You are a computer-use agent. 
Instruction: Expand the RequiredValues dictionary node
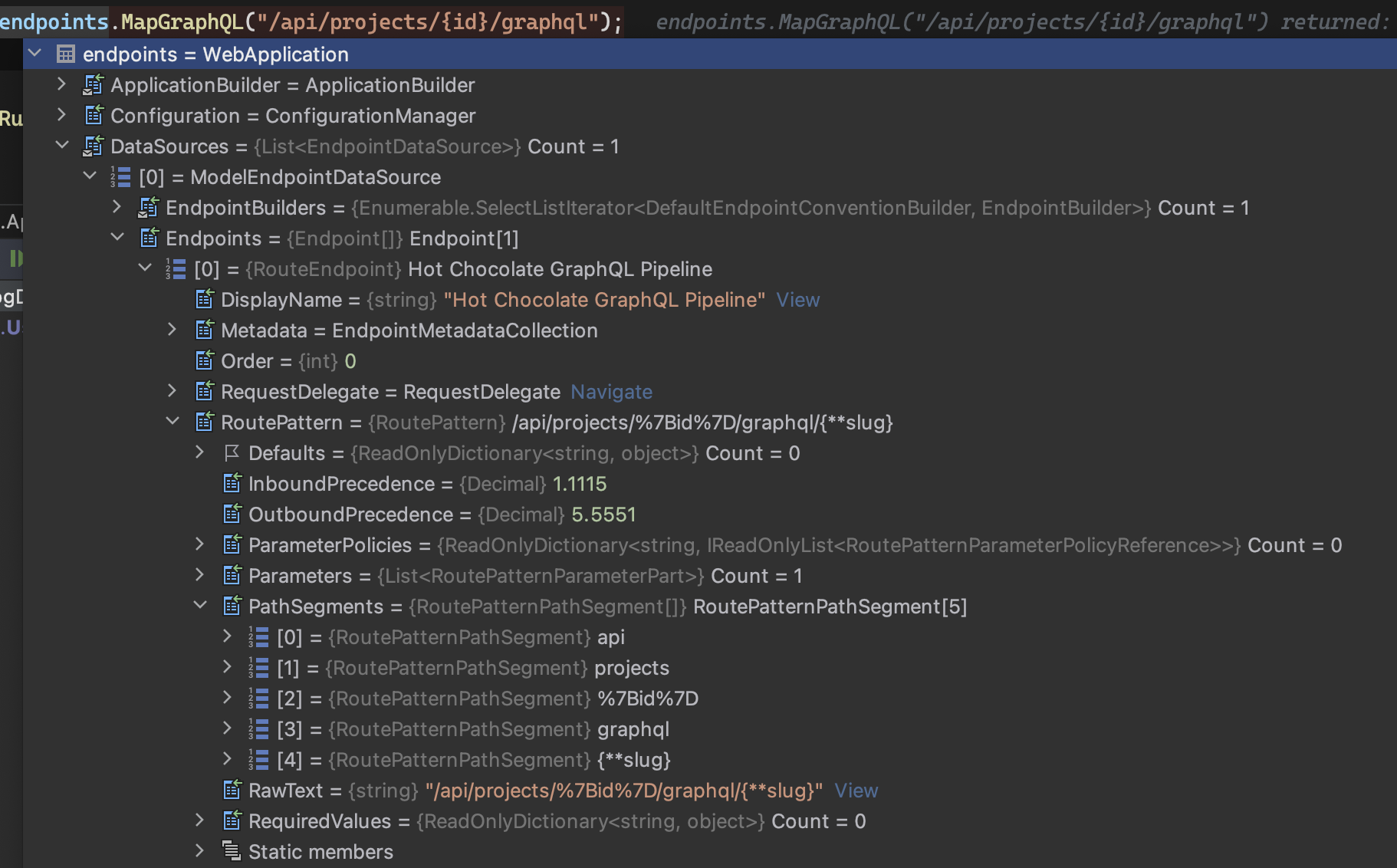[x=199, y=820]
